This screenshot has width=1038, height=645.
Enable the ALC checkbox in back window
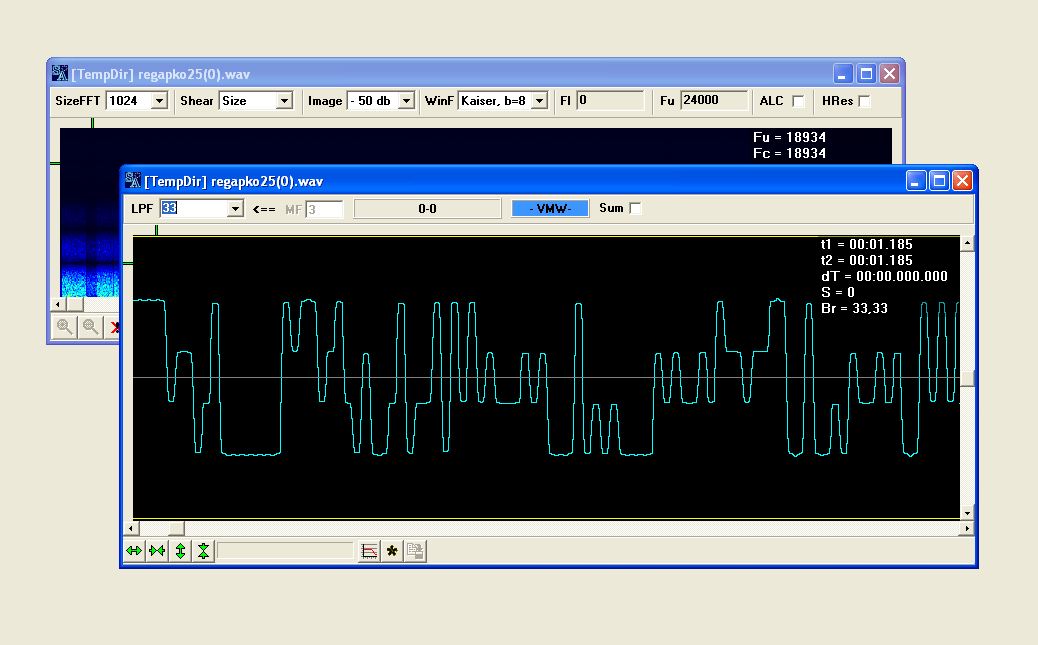tap(798, 101)
